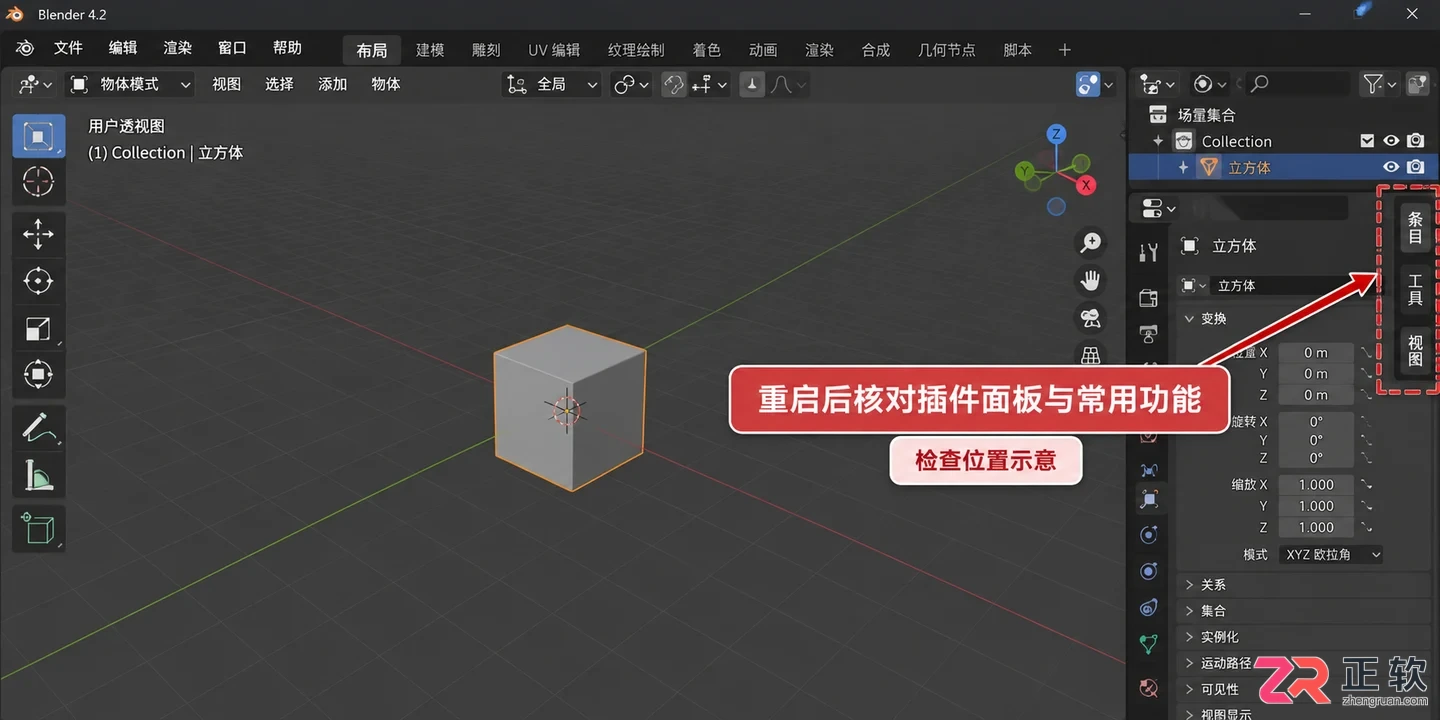
Task: Disable Collection in renders via camera icon
Action: [1415, 141]
